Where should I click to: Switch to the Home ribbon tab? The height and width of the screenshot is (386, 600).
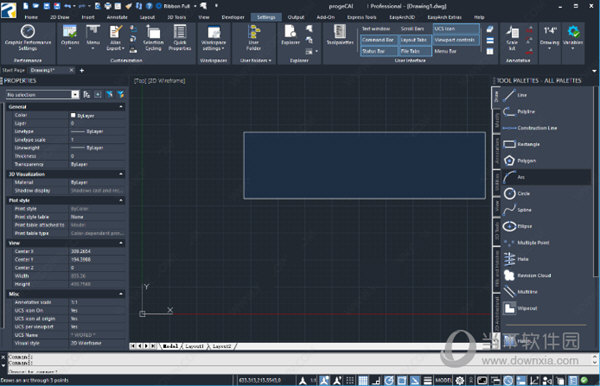(31, 17)
